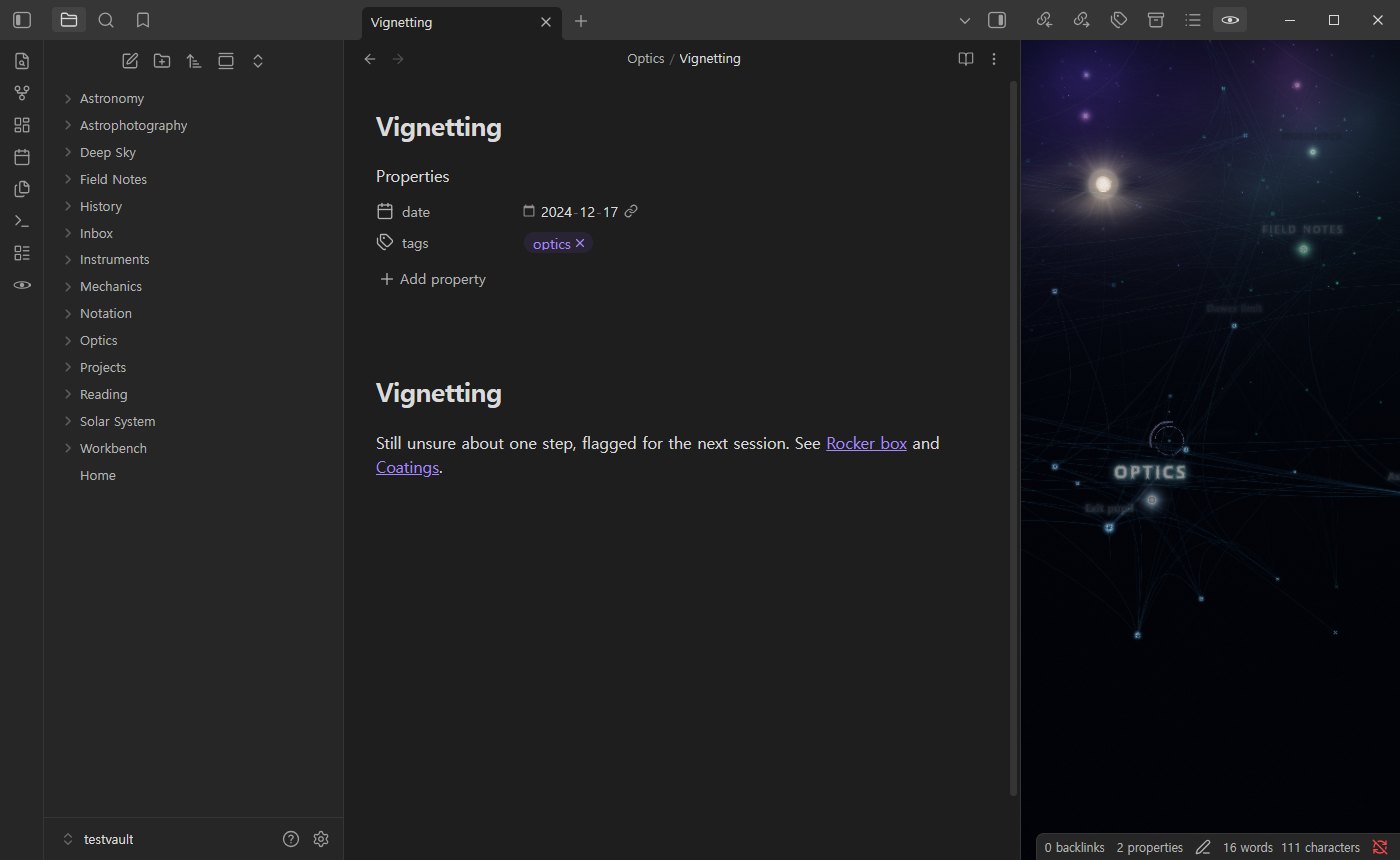The image size is (1400, 860).
Task: Open more options menu for the note
Action: point(994,59)
